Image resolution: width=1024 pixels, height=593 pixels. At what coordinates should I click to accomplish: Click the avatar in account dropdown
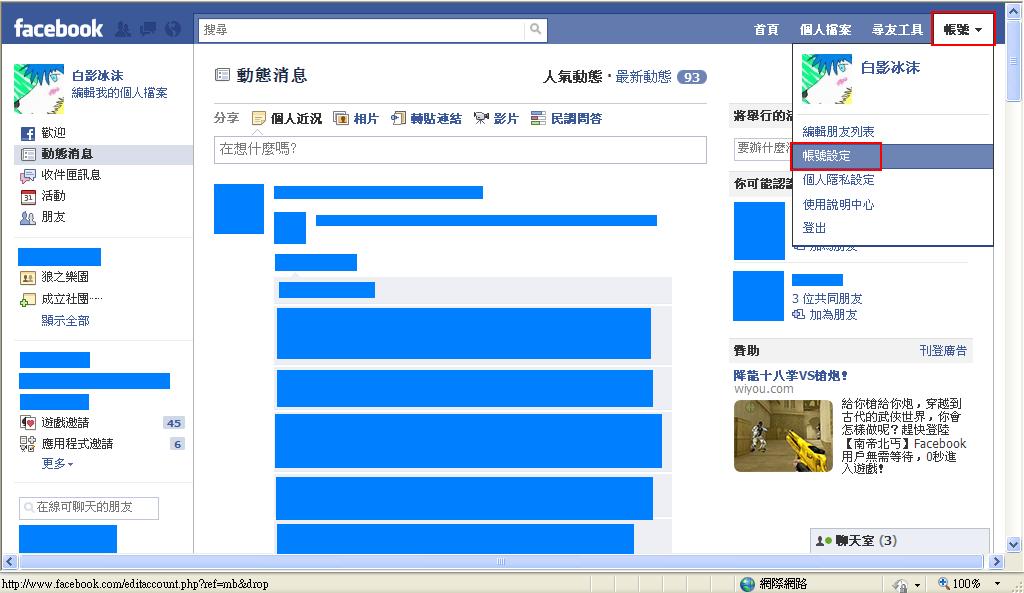[827, 79]
